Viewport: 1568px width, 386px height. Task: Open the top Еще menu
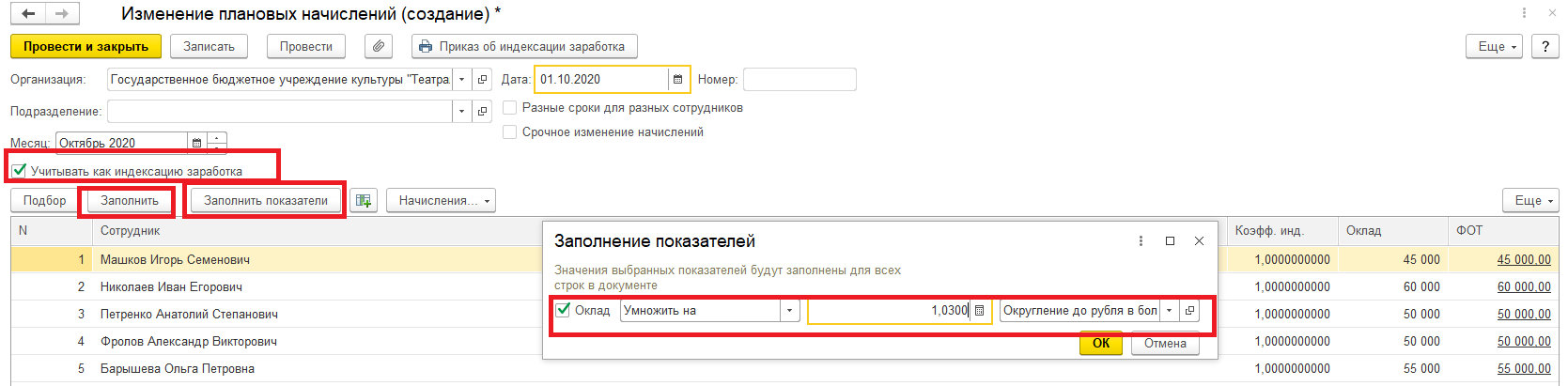click(1498, 46)
